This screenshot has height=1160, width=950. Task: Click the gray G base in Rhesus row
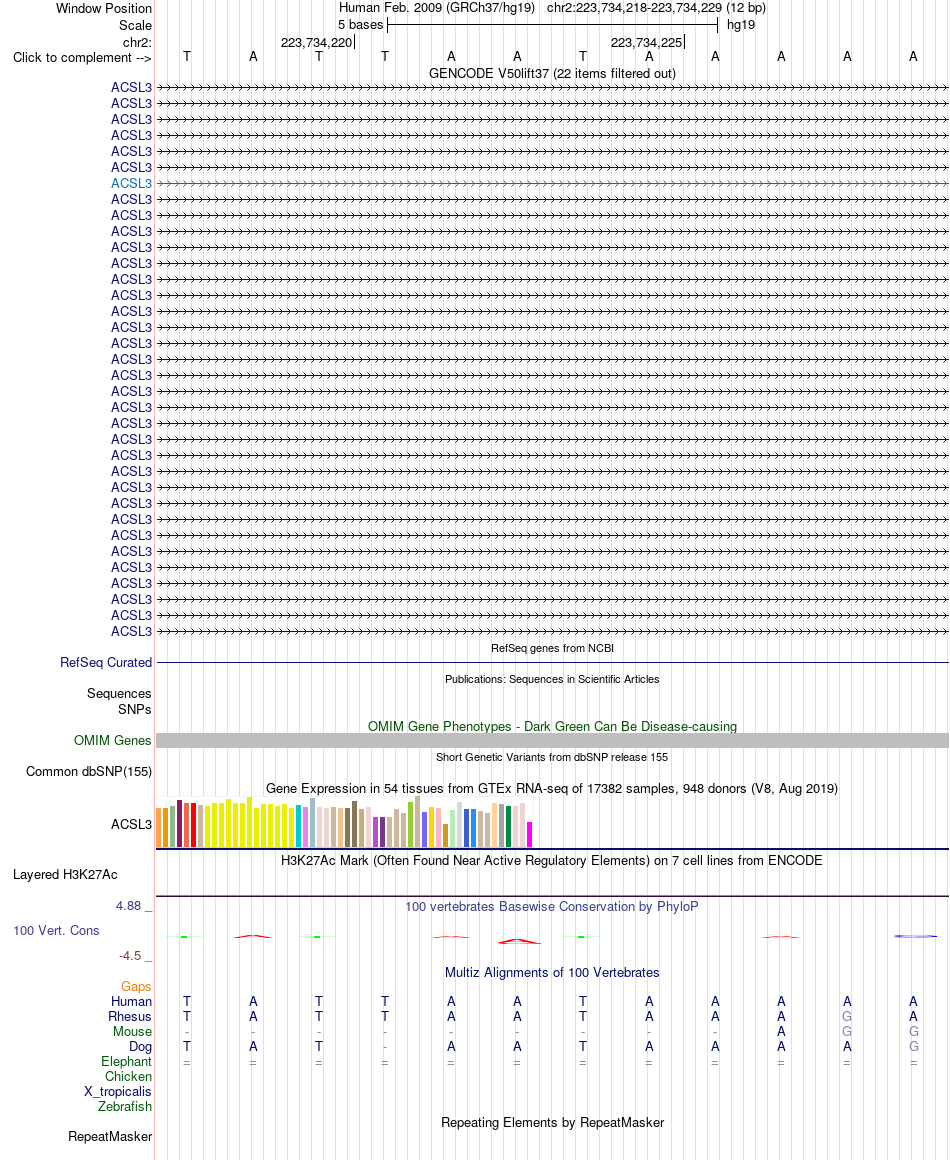coord(847,1016)
